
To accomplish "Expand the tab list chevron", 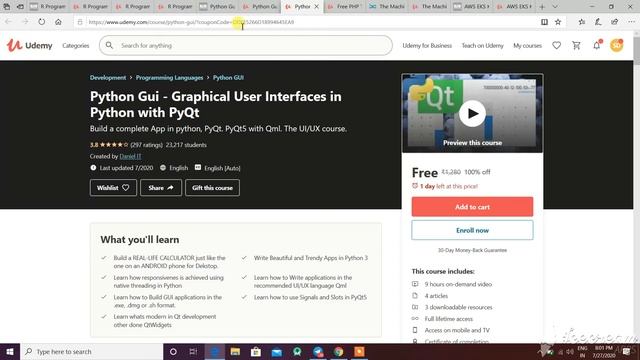I will pyautogui.click(x=555, y=7).
